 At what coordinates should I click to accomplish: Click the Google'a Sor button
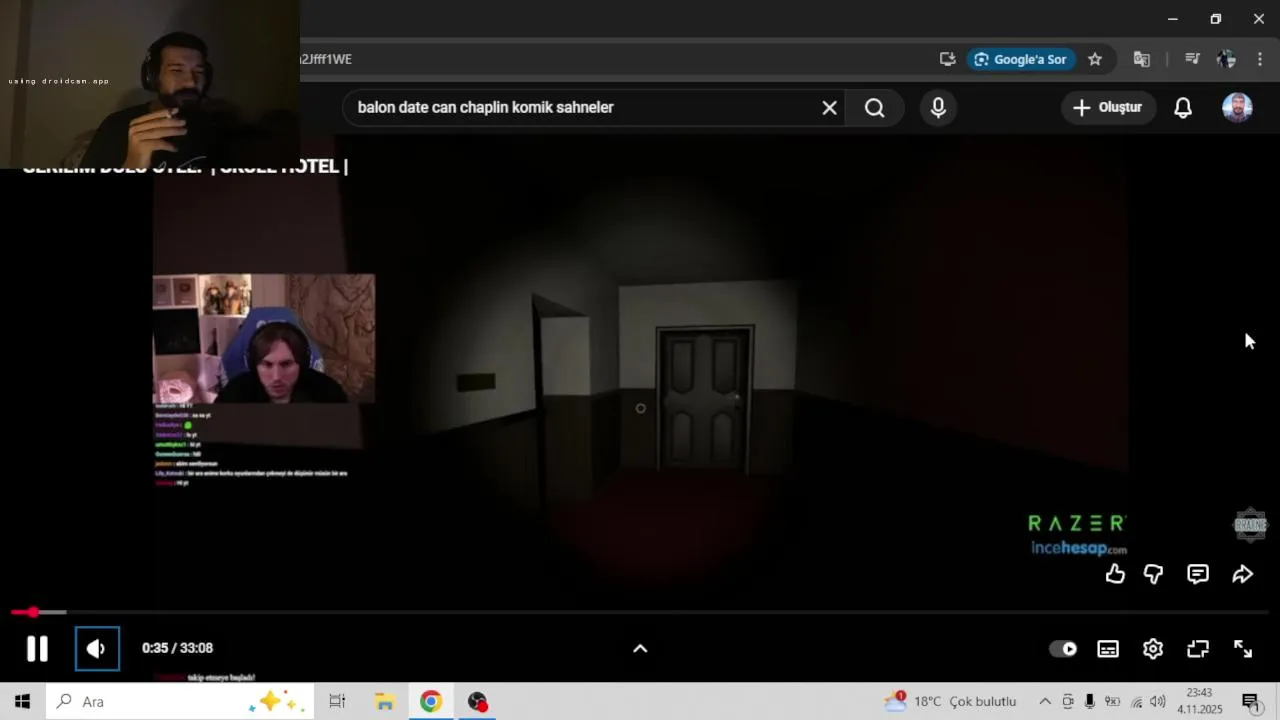pos(1021,59)
